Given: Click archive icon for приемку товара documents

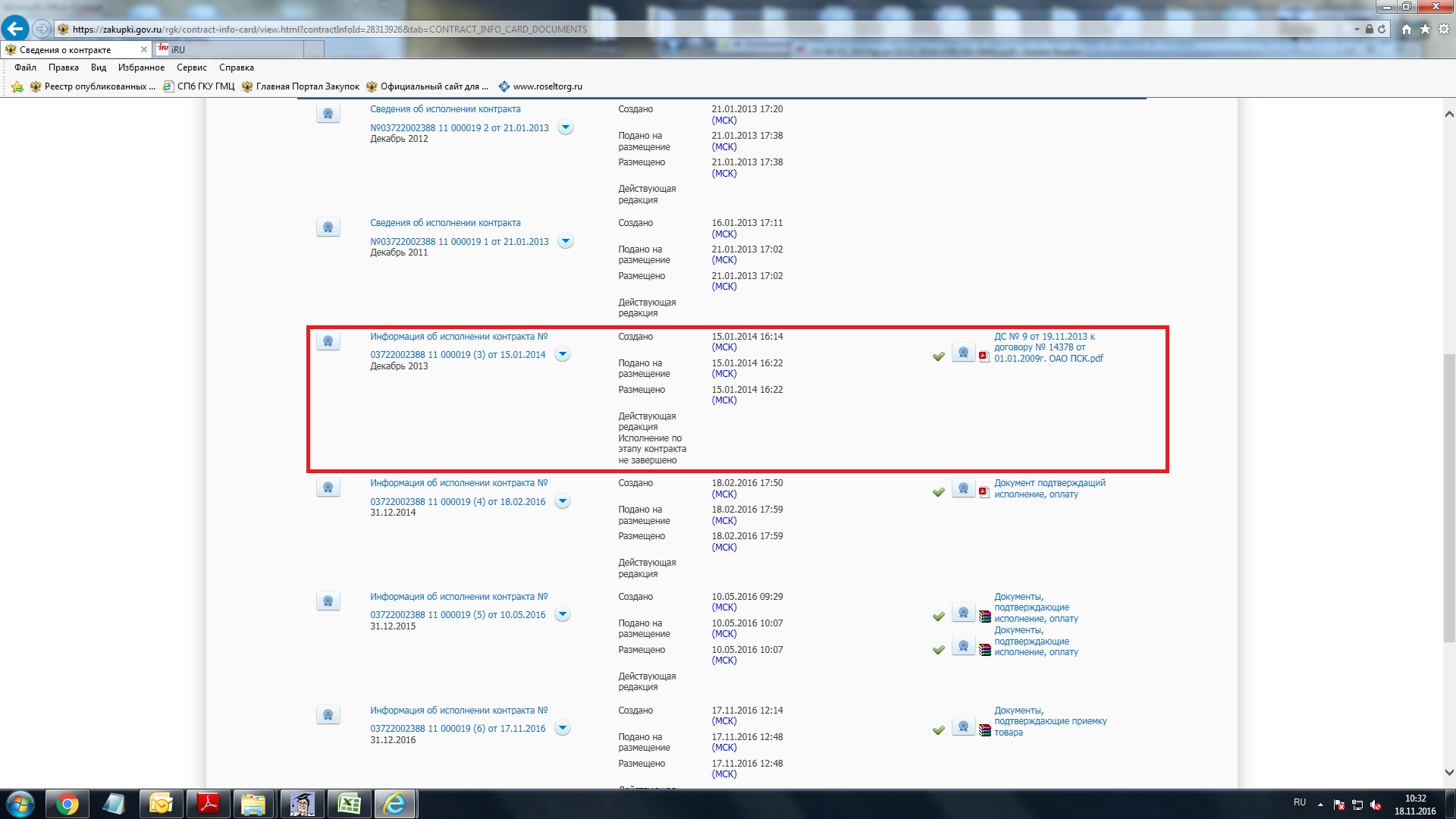Looking at the screenshot, I should pyautogui.click(x=984, y=730).
